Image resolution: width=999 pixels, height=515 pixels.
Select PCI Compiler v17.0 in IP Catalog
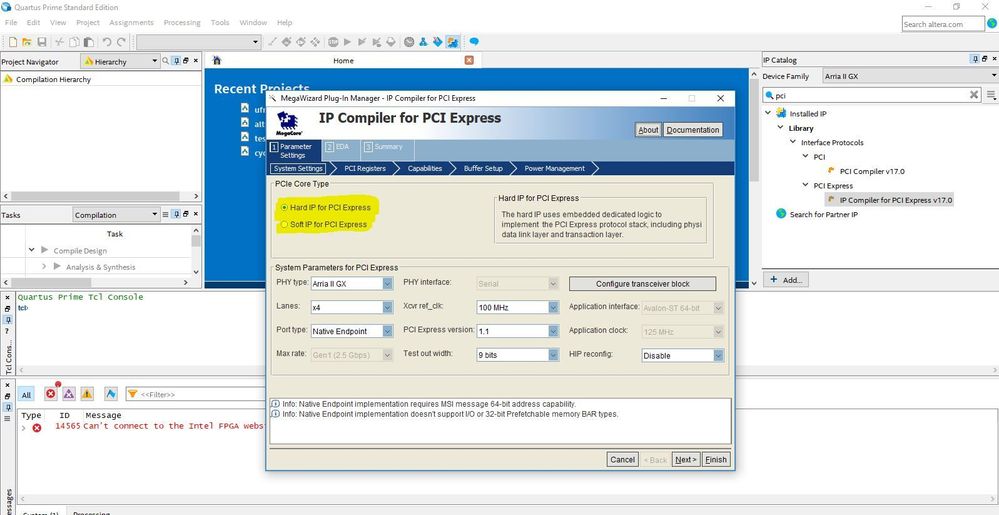[872, 171]
